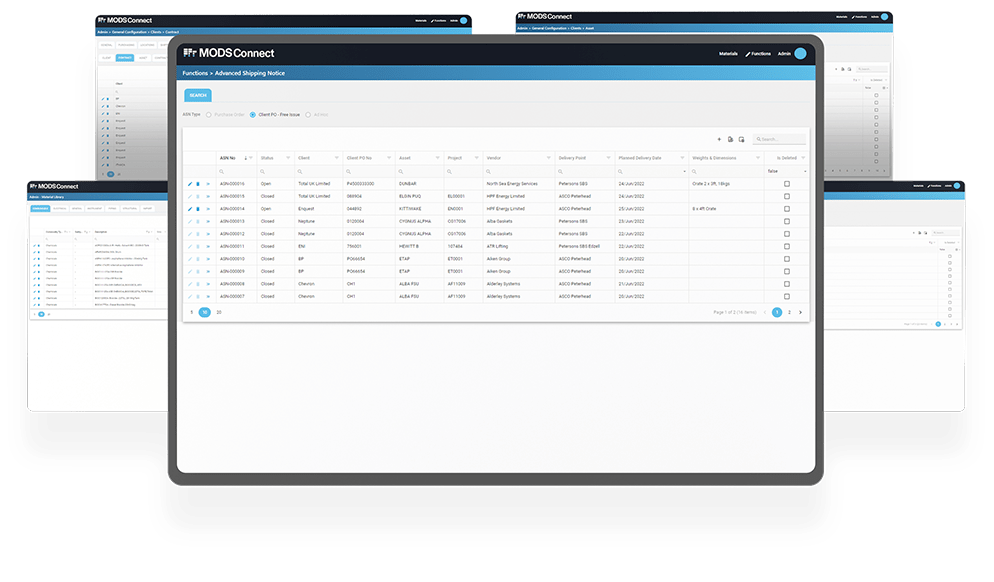994x582 pixels.
Task: Click the column chooser icon beside the search box
Action: click(741, 139)
